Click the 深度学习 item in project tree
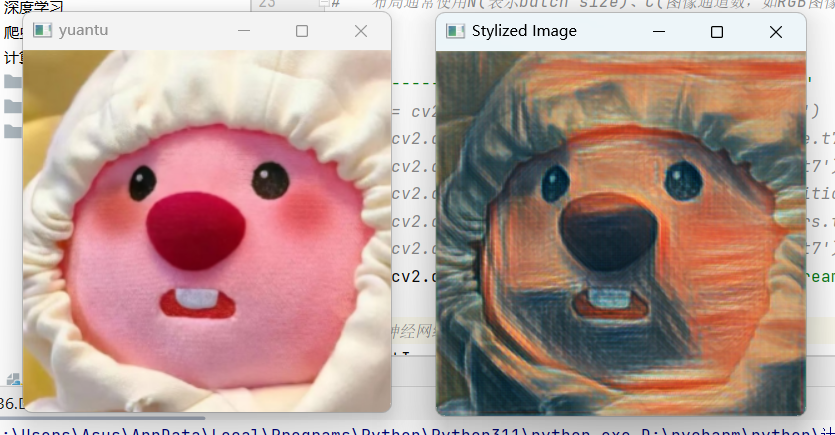 [34, 7]
